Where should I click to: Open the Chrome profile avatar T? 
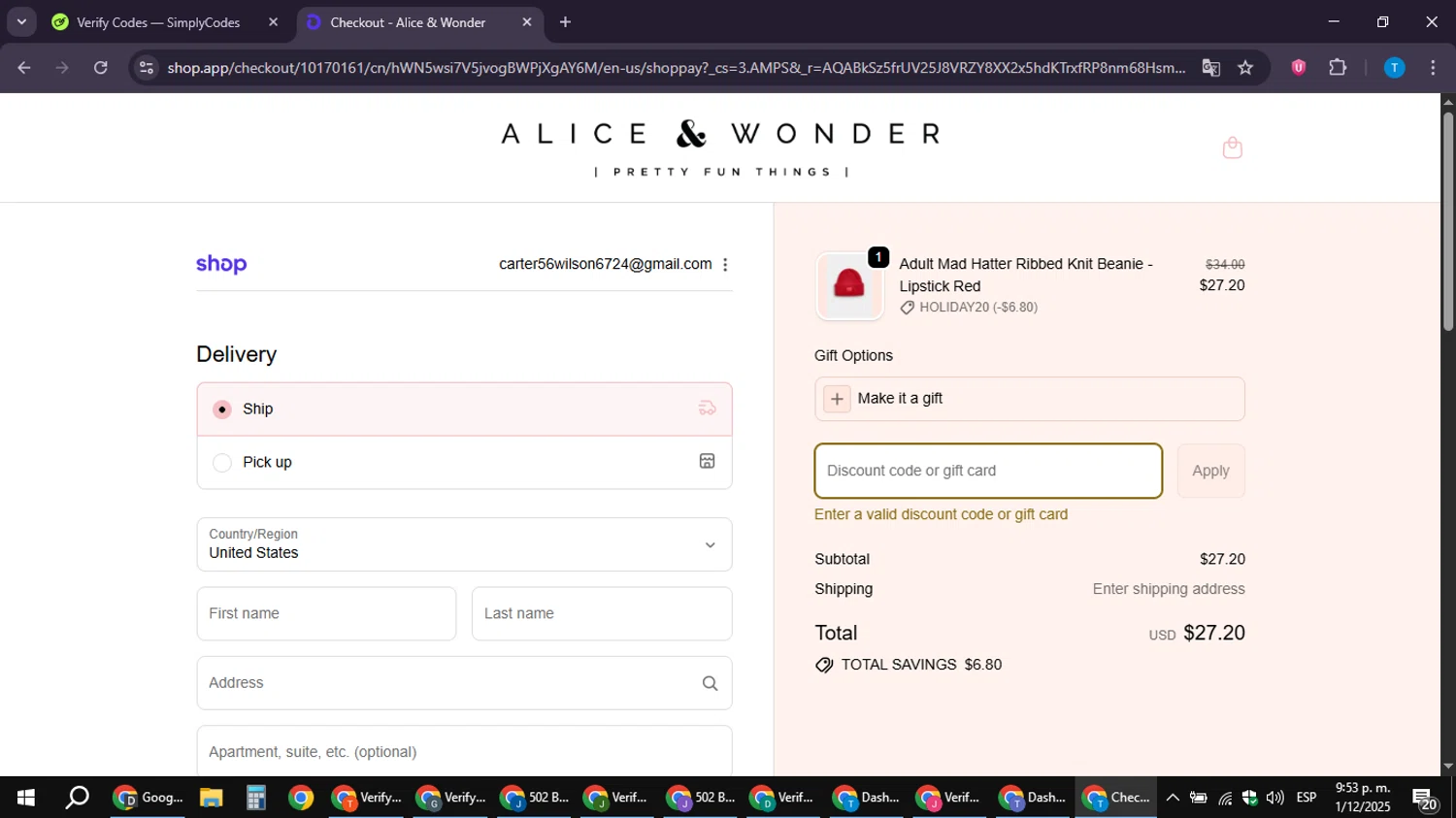1394,67
